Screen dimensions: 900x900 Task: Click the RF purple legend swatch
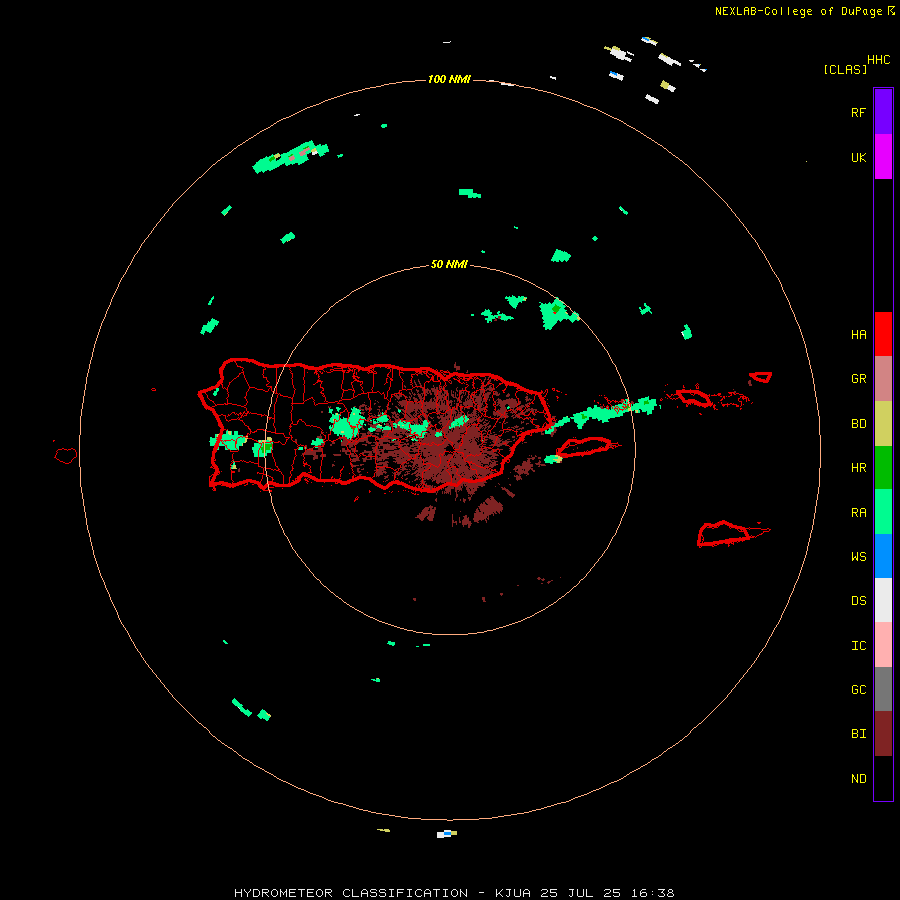tap(883, 112)
